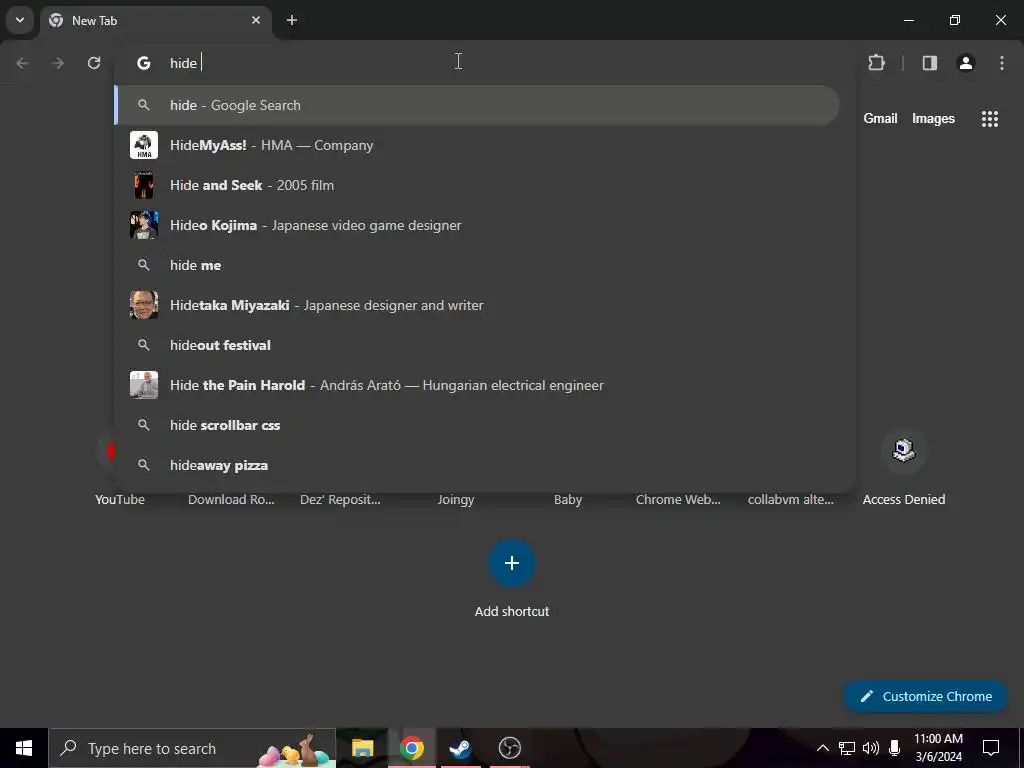
Task: Open OBS Studio from the taskbar
Action: click(x=509, y=748)
